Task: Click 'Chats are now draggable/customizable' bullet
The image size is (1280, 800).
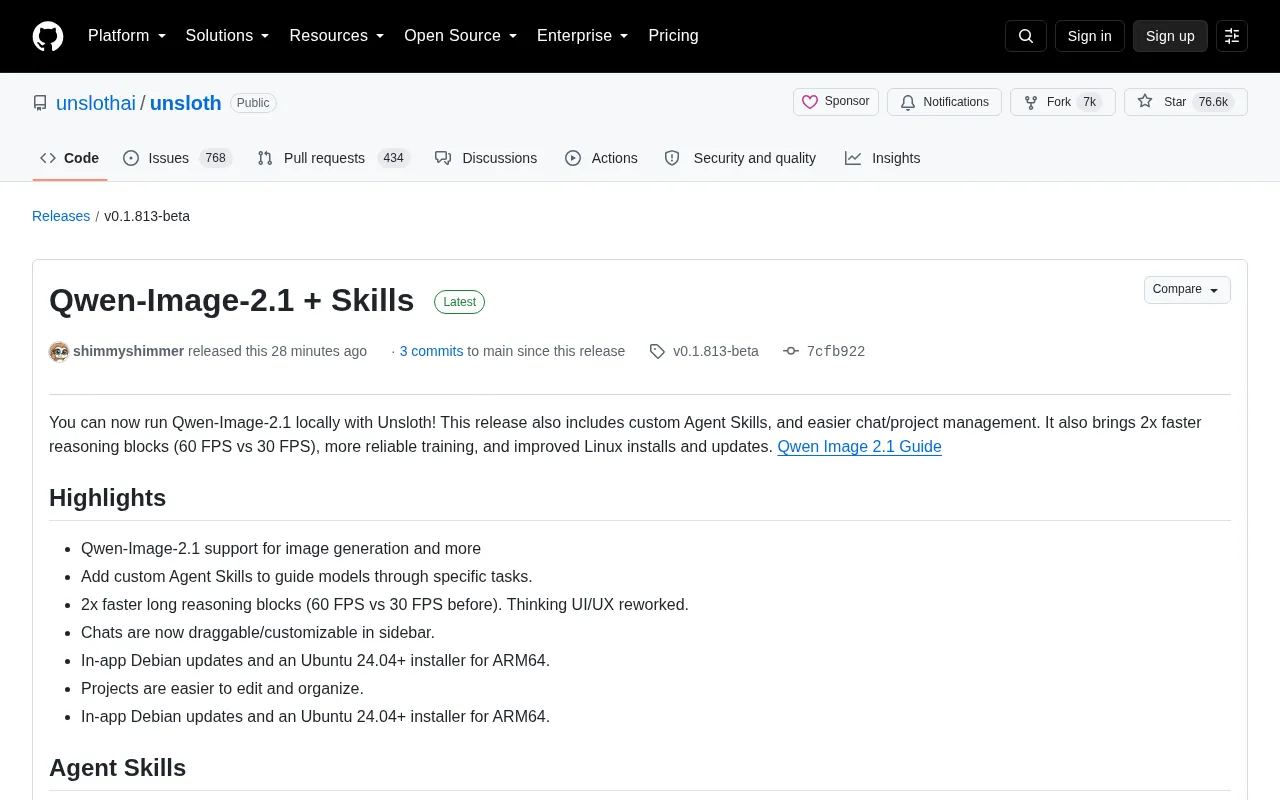Action: [258, 632]
